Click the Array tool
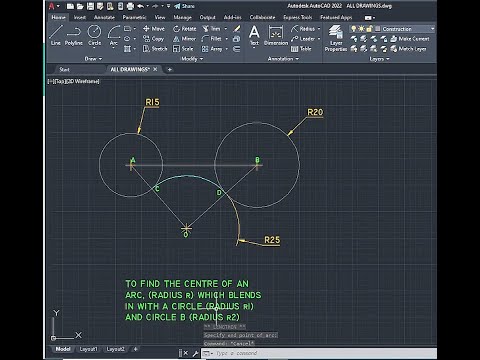Image resolution: width=480 pixels, height=360 pixels. click(x=212, y=49)
